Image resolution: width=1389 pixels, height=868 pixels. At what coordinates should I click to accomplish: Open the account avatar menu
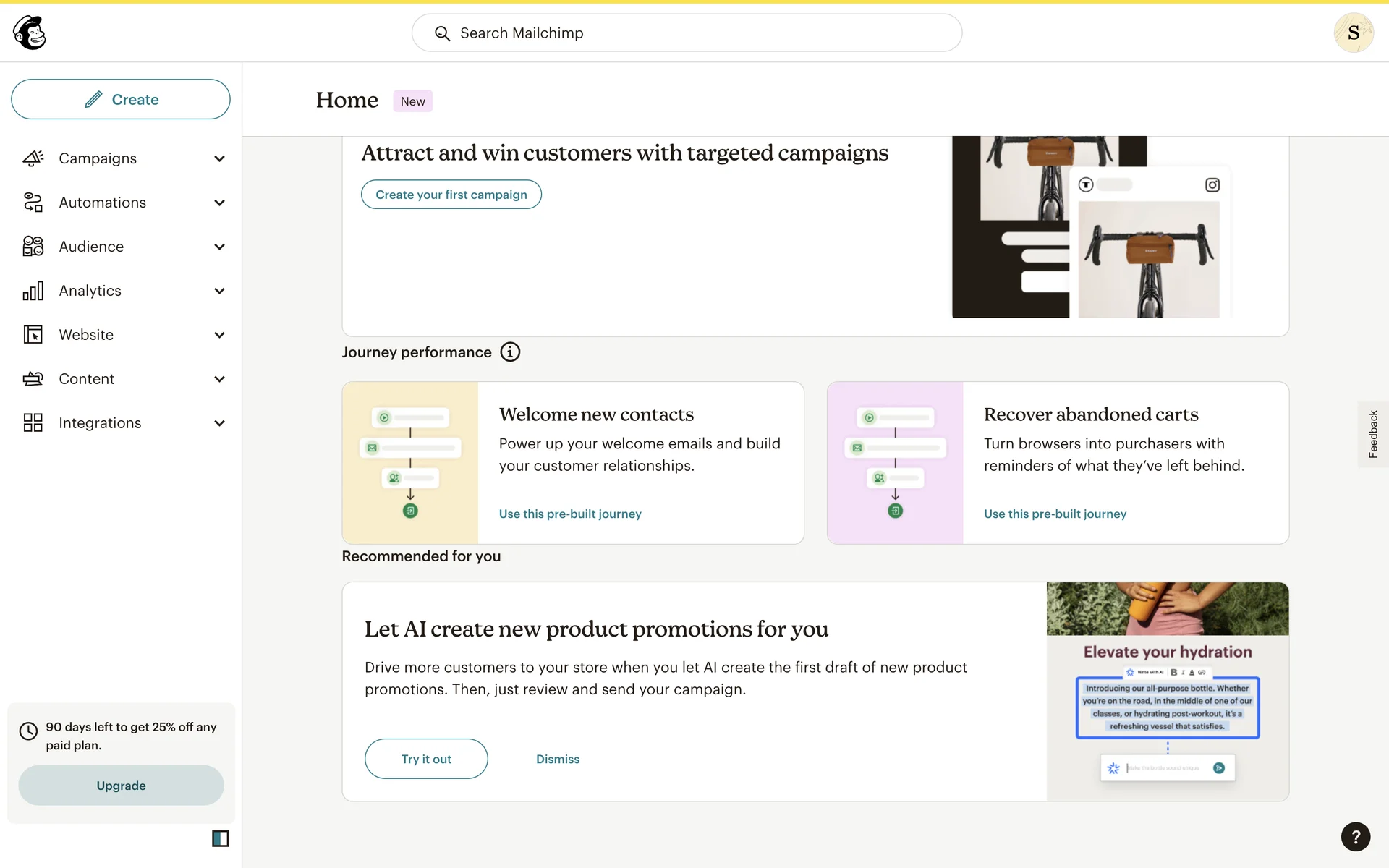pyautogui.click(x=1353, y=33)
